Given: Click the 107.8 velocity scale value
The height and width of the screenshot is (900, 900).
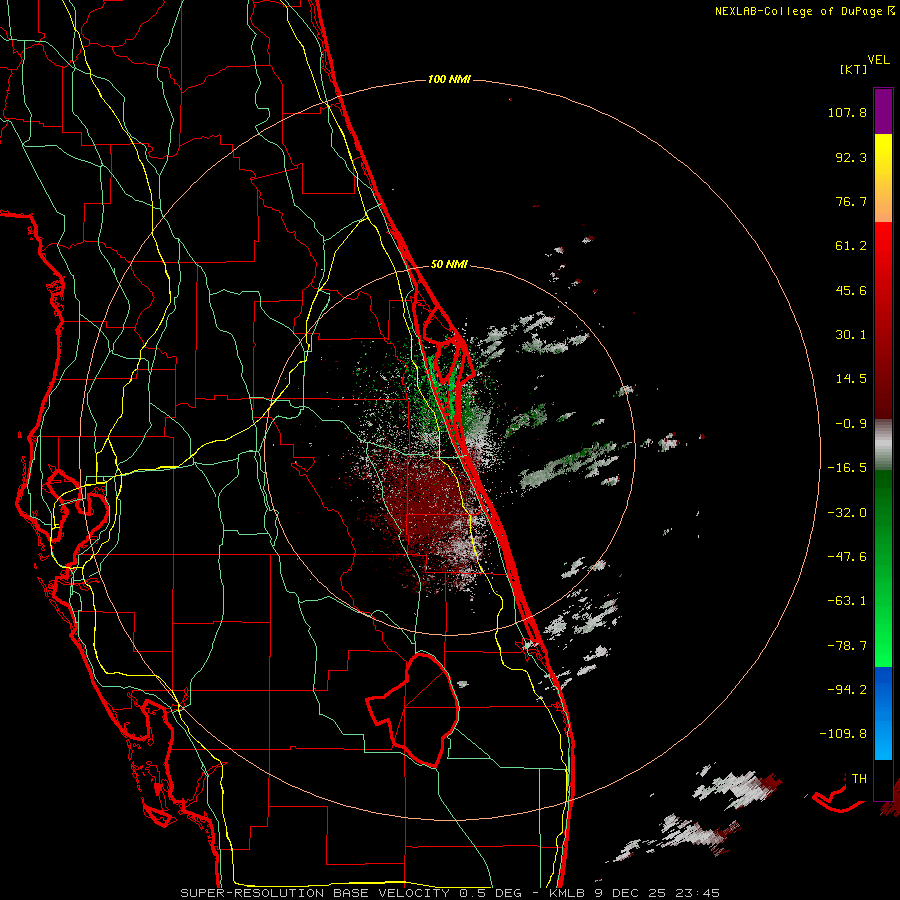Looking at the screenshot, I should pyautogui.click(x=847, y=112).
